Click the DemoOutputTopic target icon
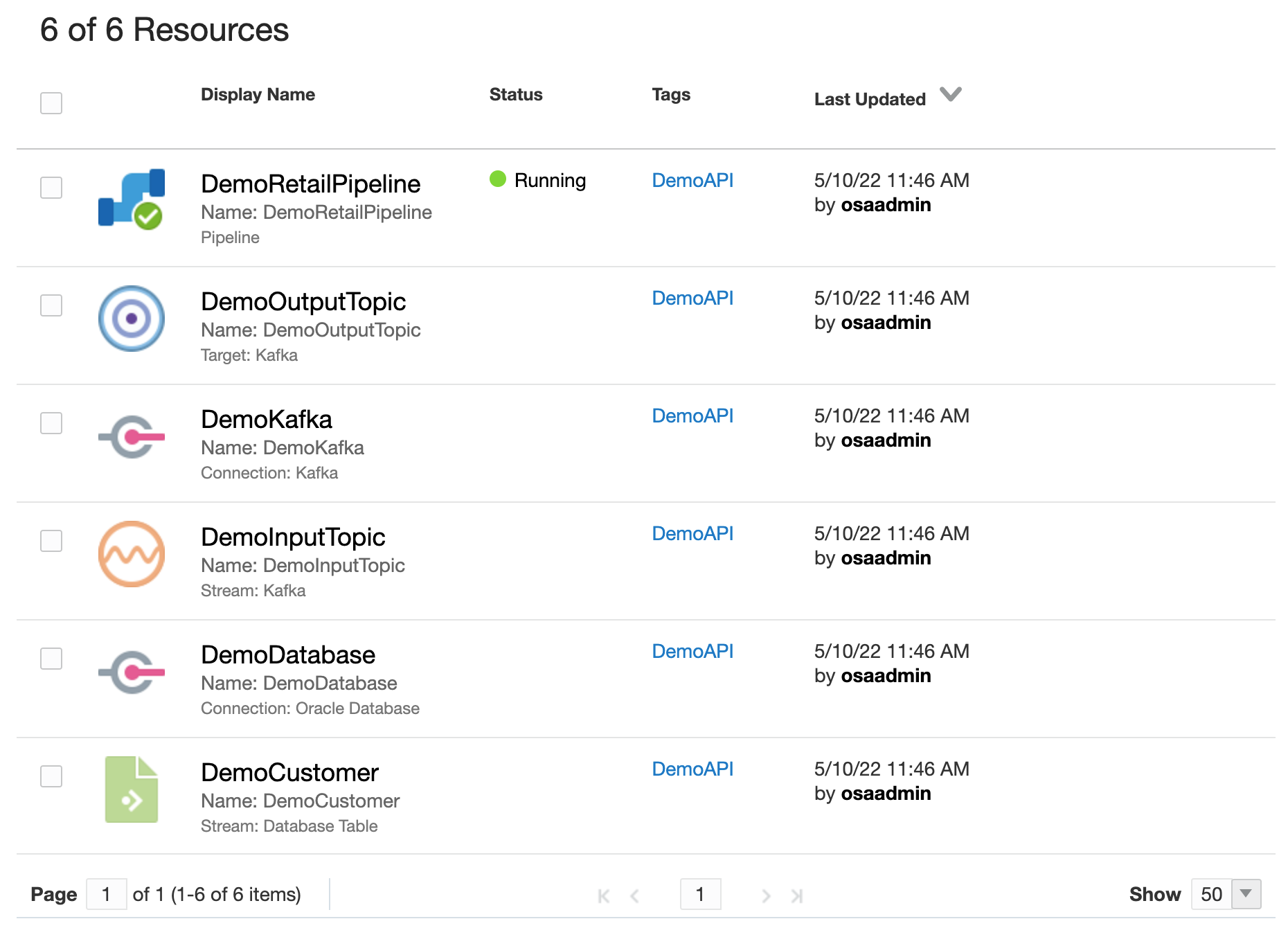 pyautogui.click(x=131, y=319)
